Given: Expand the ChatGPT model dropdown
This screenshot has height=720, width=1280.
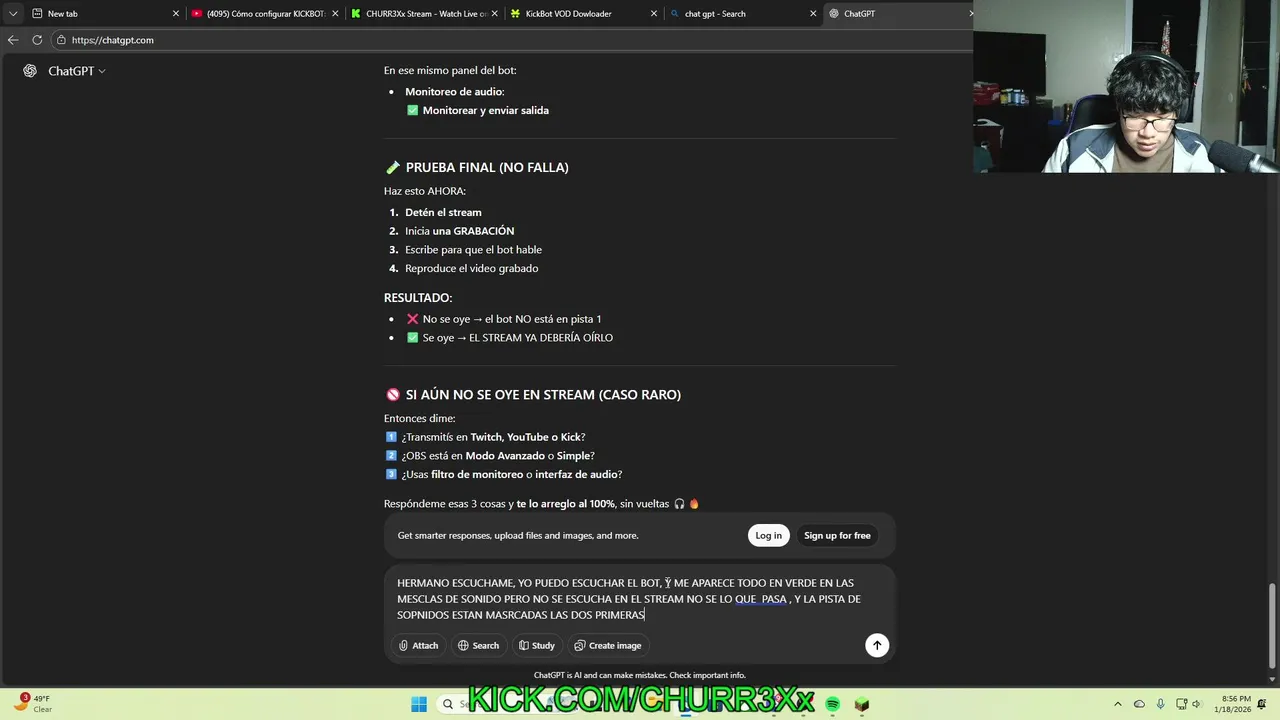Looking at the screenshot, I should [x=77, y=71].
